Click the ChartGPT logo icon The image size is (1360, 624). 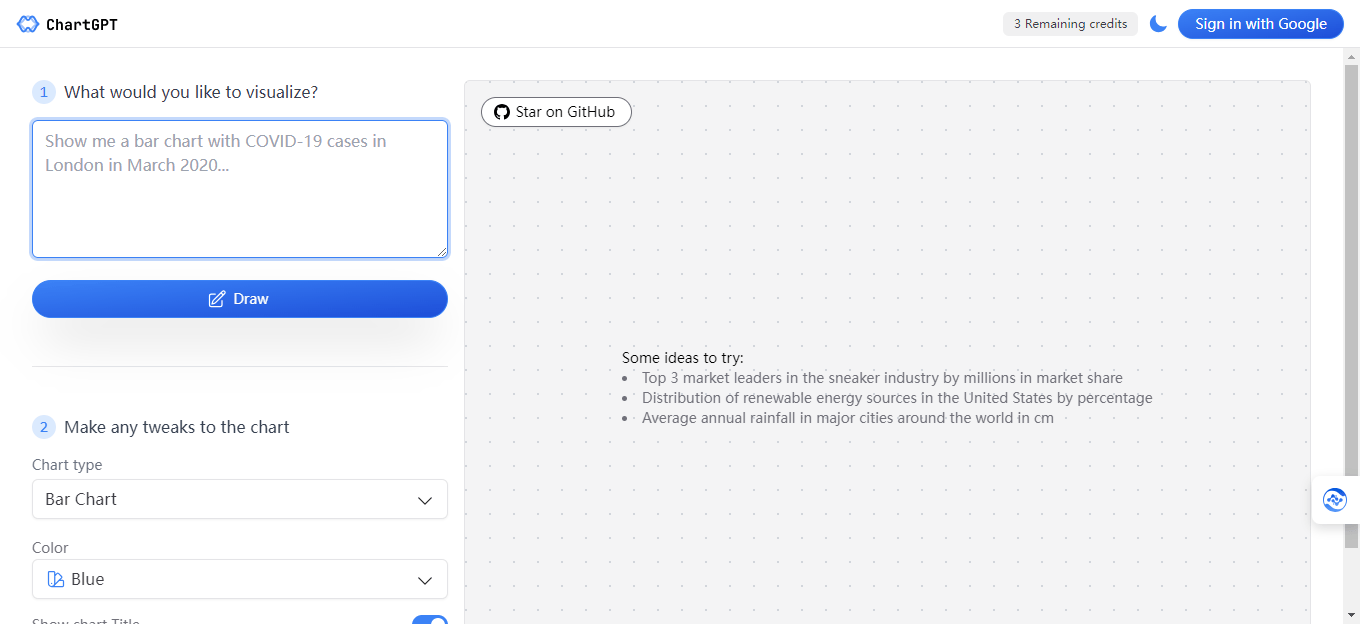pyautogui.click(x=28, y=24)
